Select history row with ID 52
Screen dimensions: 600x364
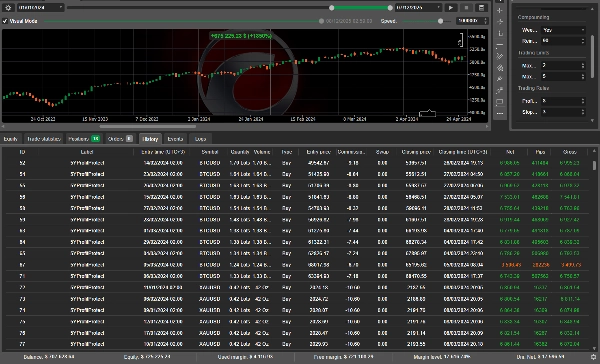point(297,163)
